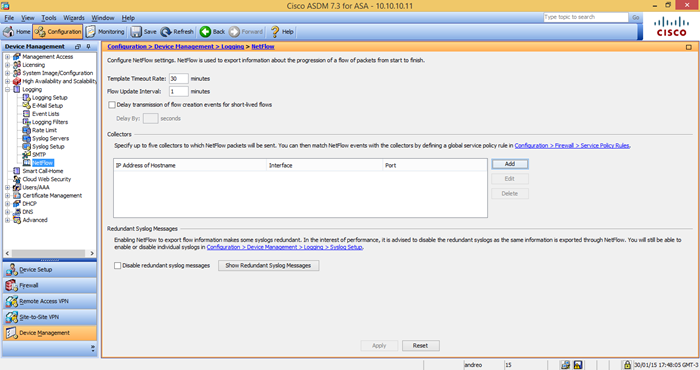This screenshot has width=700, height=370.
Task: Open Smart Call-Home item
Action: (x=43, y=171)
